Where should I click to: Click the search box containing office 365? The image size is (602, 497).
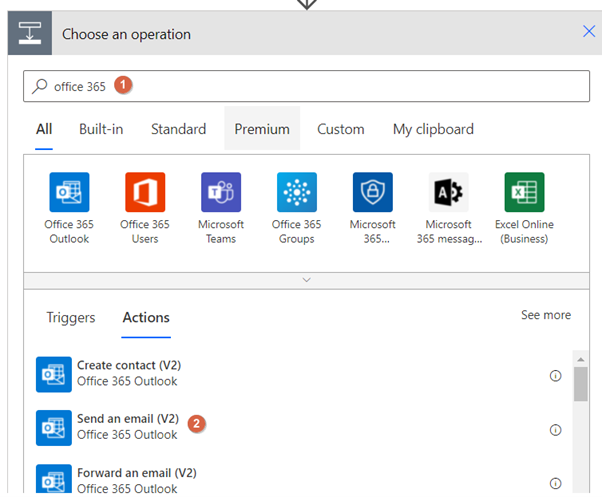[x=306, y=86]
